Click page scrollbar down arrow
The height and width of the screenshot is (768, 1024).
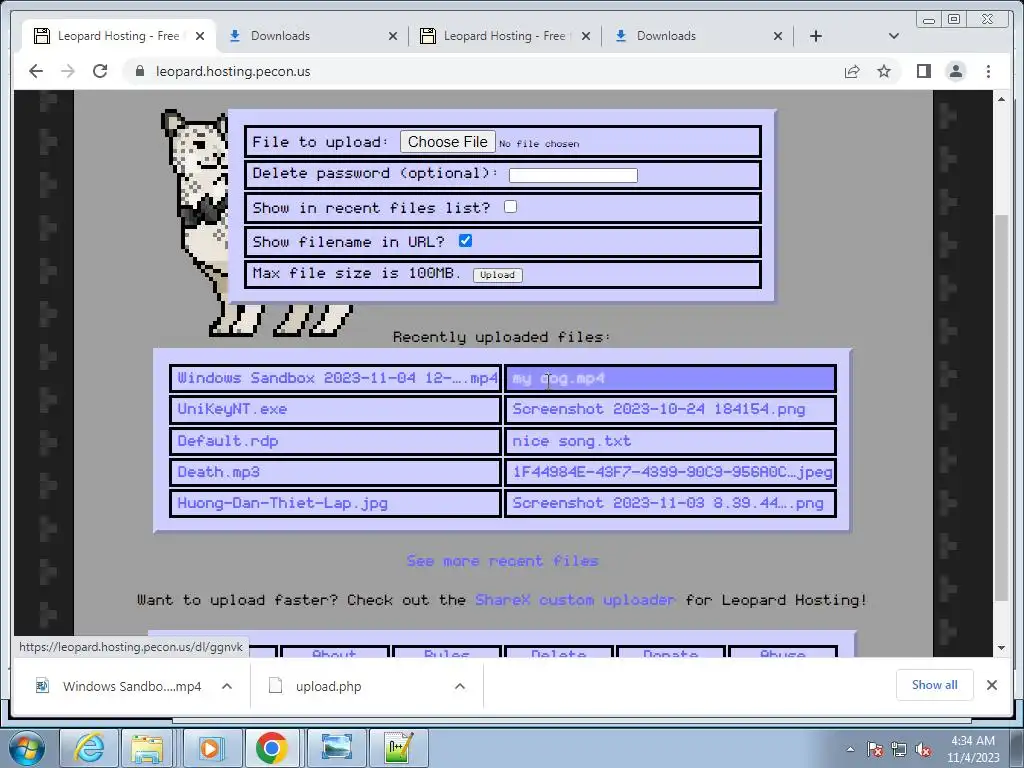(x=1001, y=648)
